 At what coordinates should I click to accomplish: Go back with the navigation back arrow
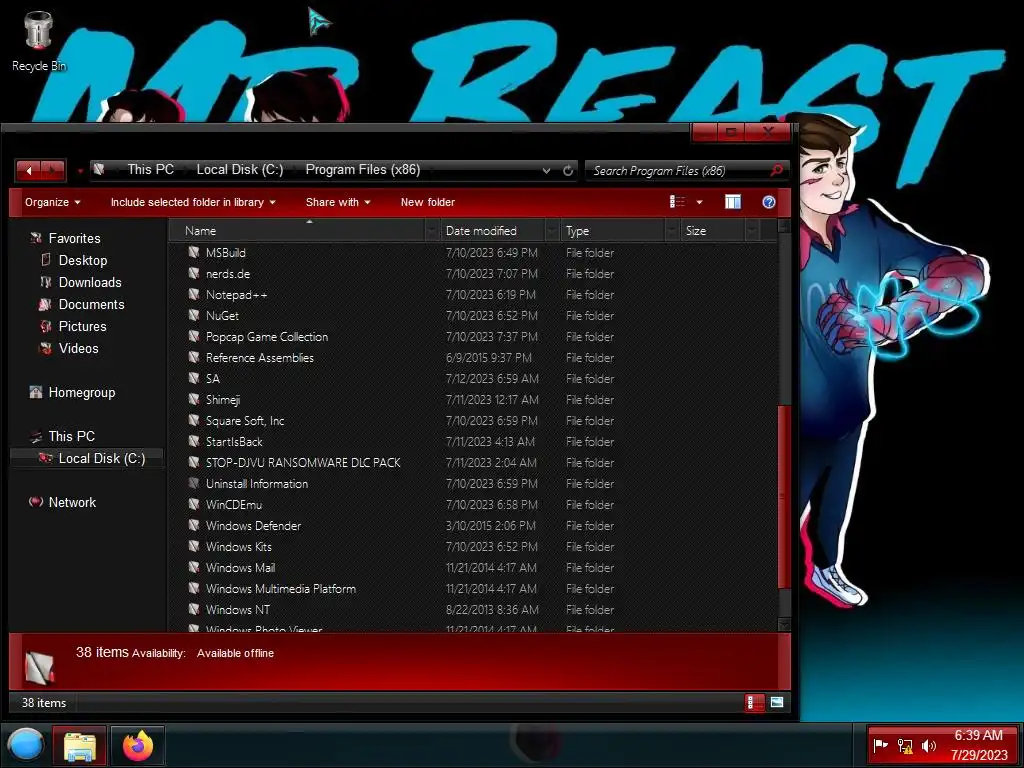[29, 171]
